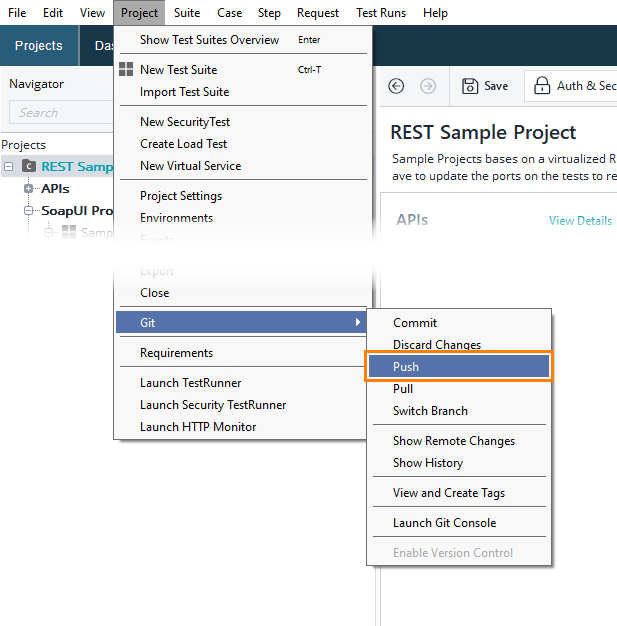The height and width of the screenshot is (626, 617).
Task: Click the REST Sample project folder icon
Action: click(x=29, y=166)
